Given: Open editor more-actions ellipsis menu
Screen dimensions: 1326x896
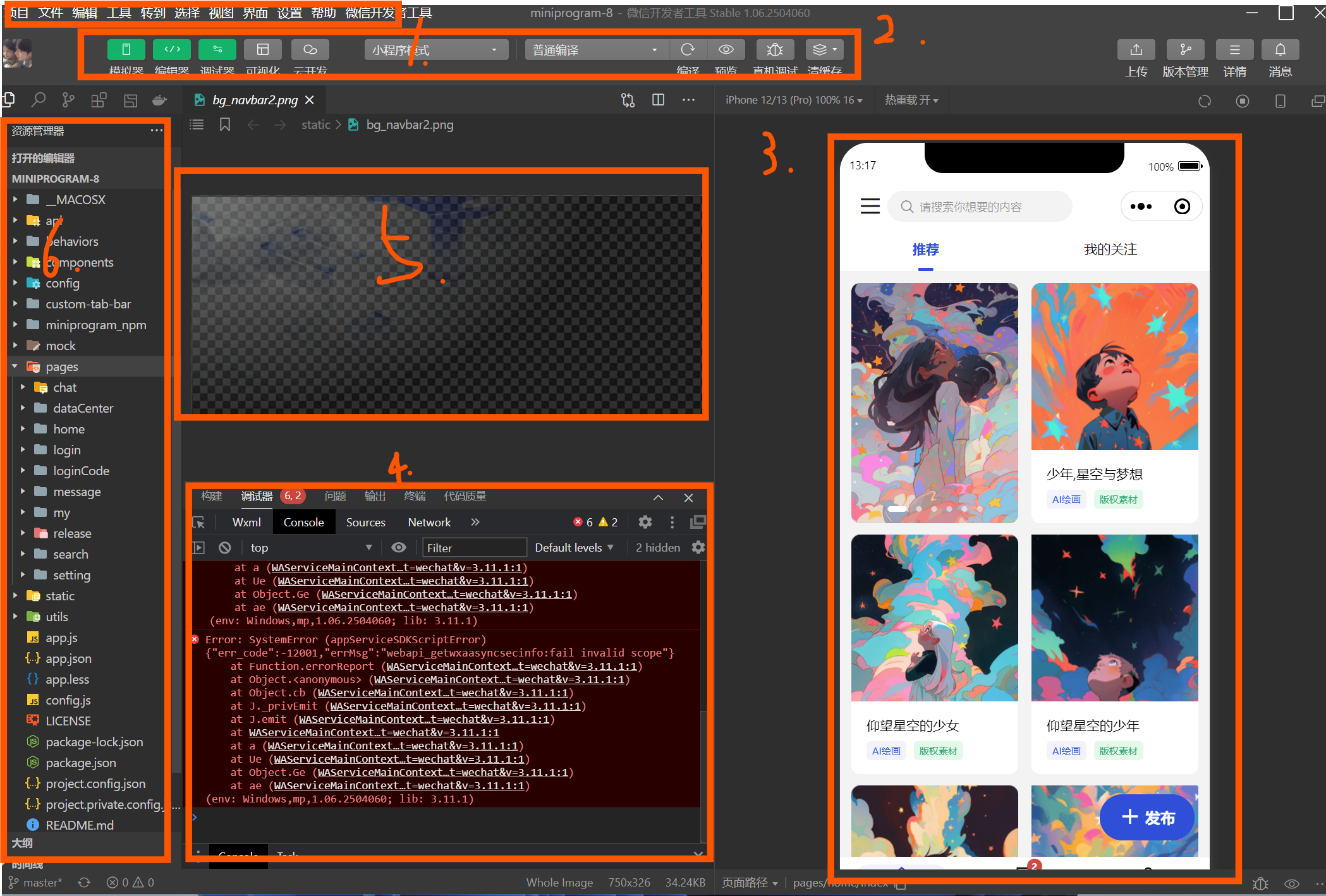Looking at the screenshot, I should click(x=688, y=100).
